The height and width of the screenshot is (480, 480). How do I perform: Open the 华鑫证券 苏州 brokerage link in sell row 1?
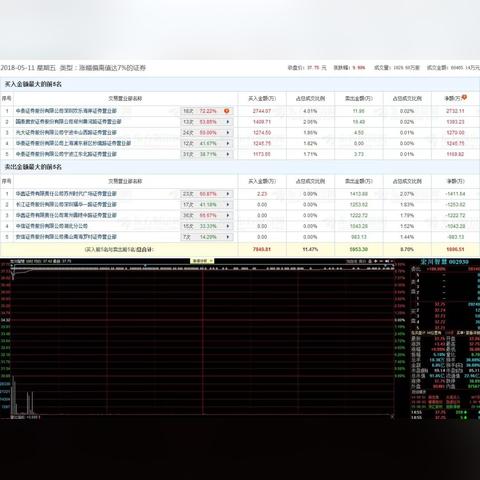(x=66, y=194)
